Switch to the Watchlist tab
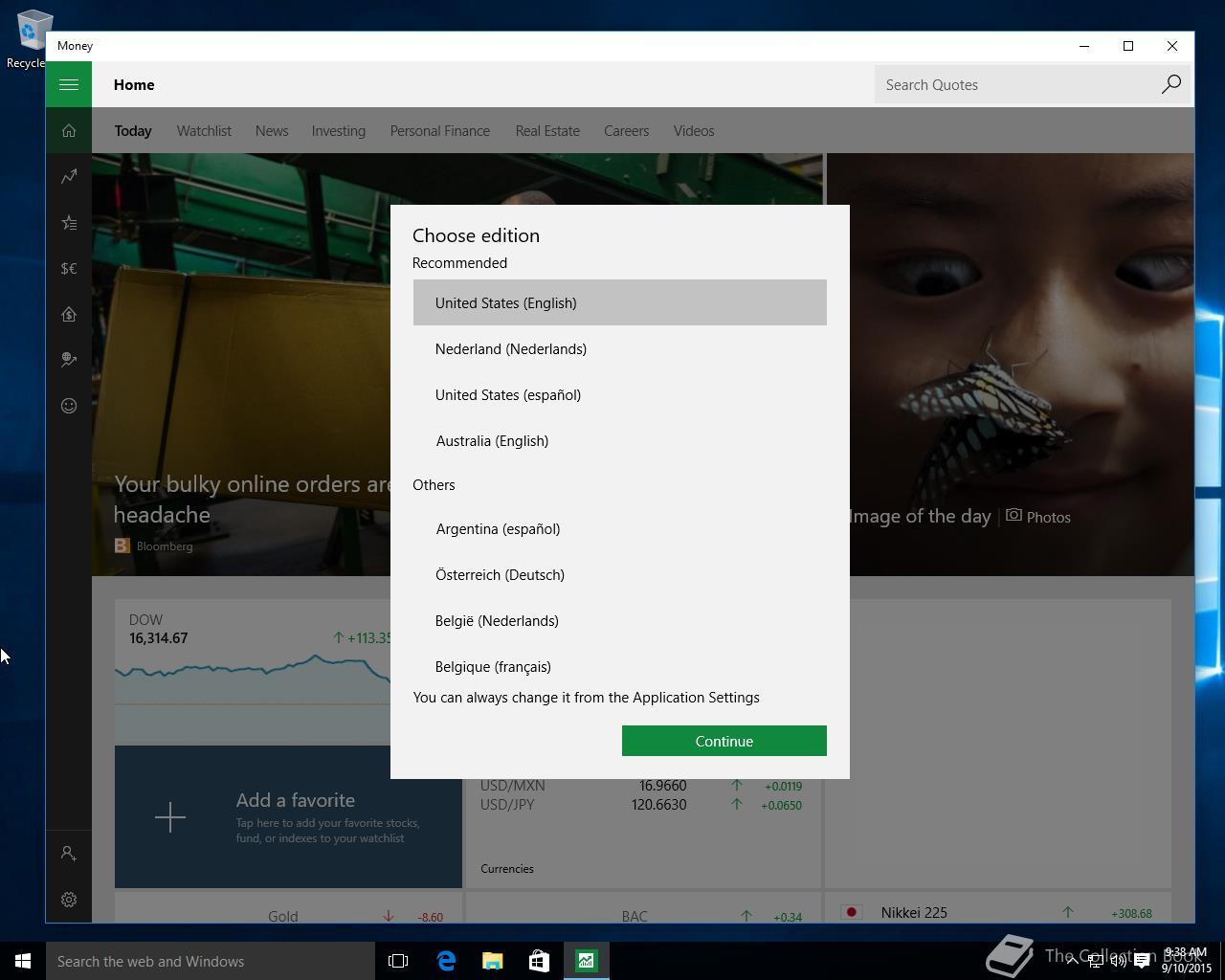 coord(204,131)
